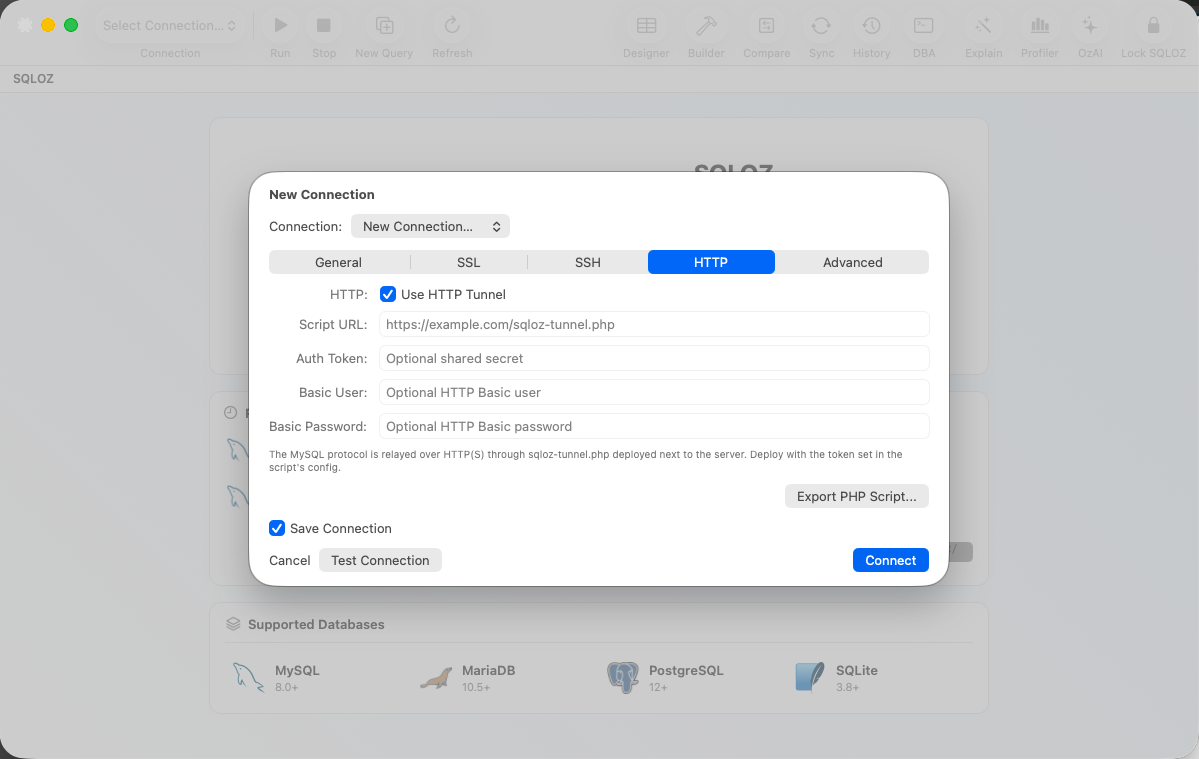The width and height of the screenshot is (1199, 759).
Task: Click Export PHP Script button
Action: [856, 496]
